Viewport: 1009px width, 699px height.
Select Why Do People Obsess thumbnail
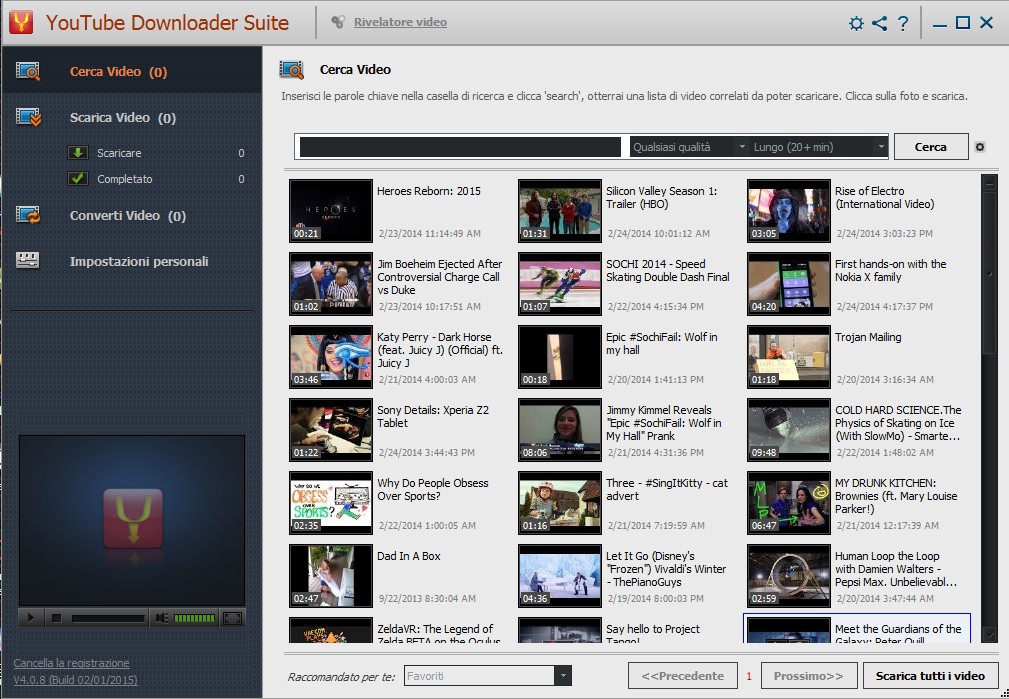pyautogui.click(x=331, y=503)
